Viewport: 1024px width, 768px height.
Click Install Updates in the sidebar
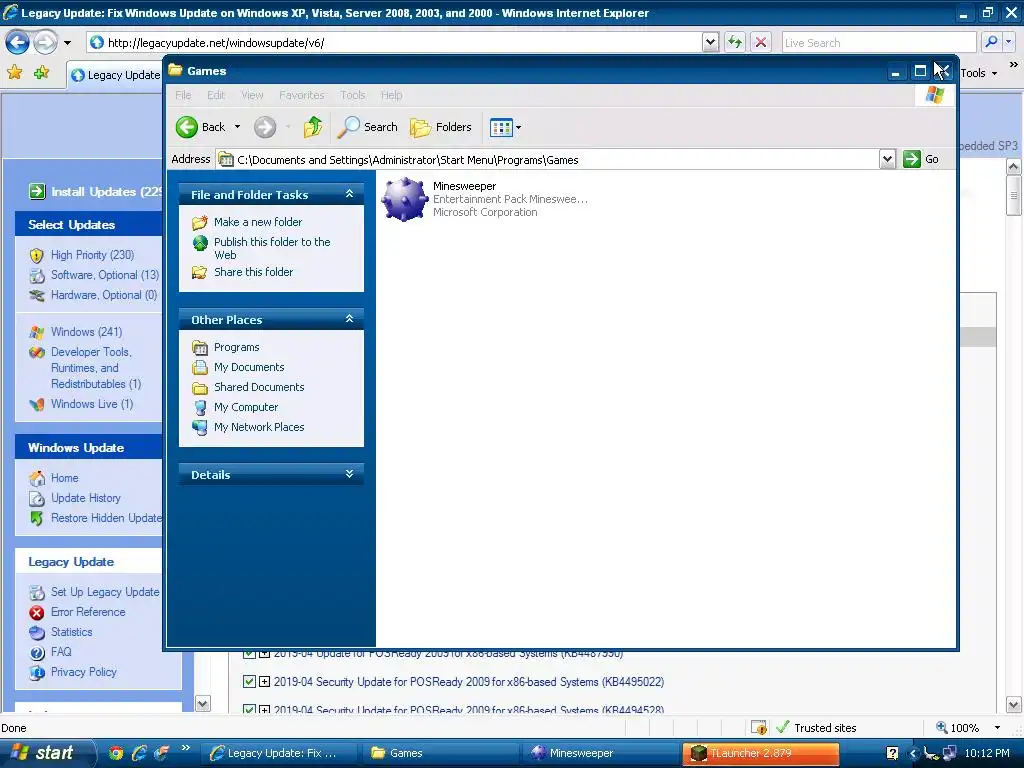[x=95, y=191]
